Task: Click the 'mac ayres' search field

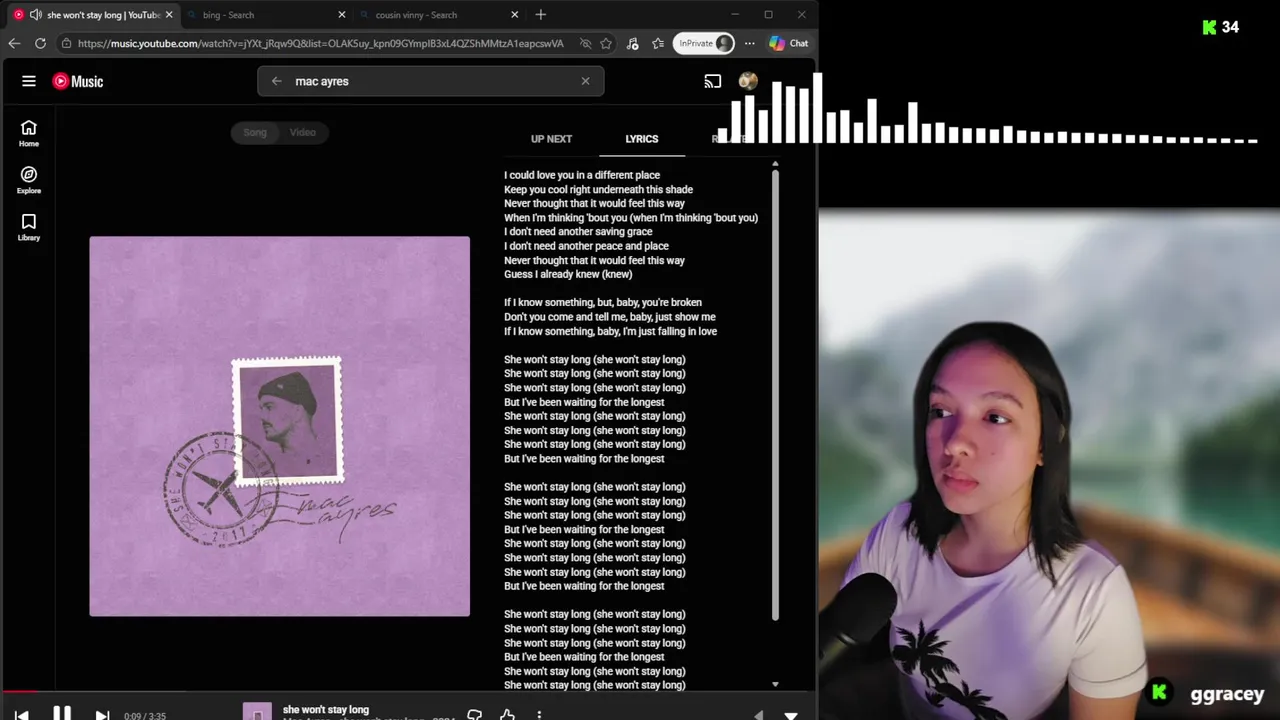Action: [430, 81]
